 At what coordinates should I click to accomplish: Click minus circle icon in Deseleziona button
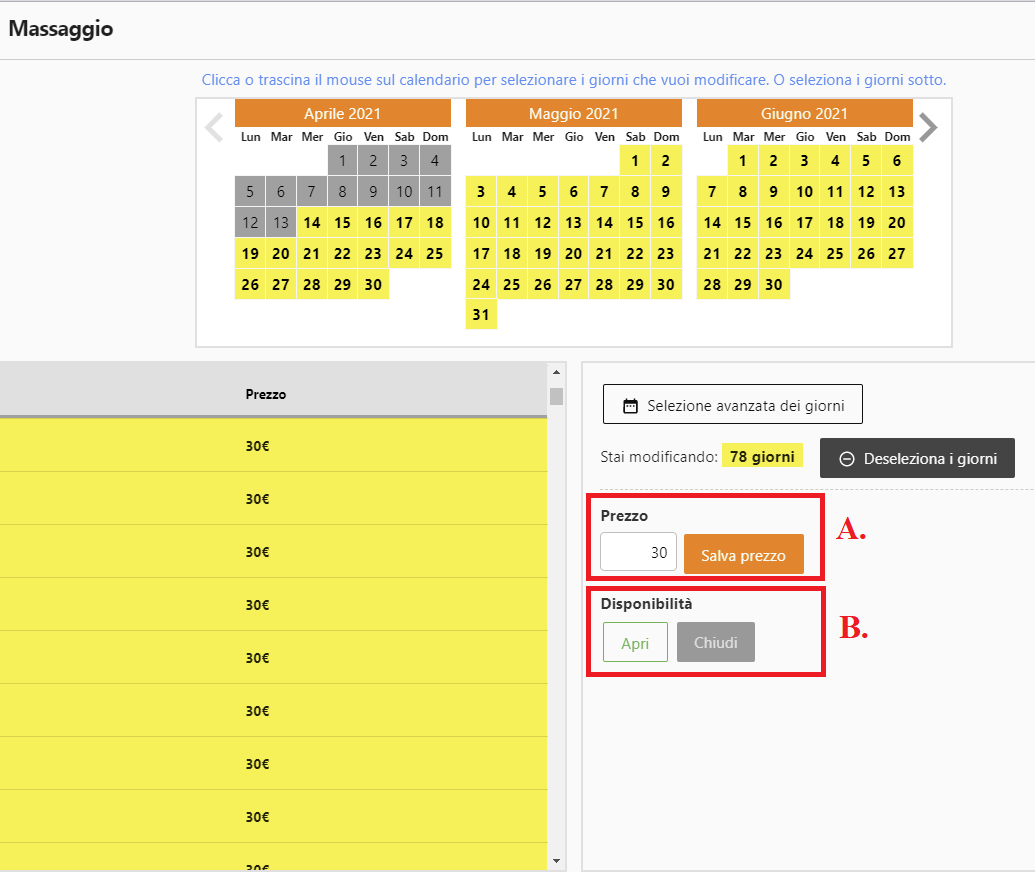tap(846, 459)
